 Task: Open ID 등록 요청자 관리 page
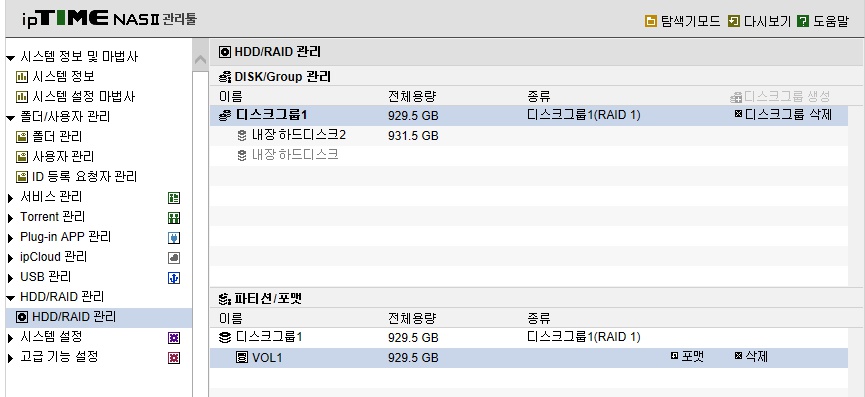[84, 176]
